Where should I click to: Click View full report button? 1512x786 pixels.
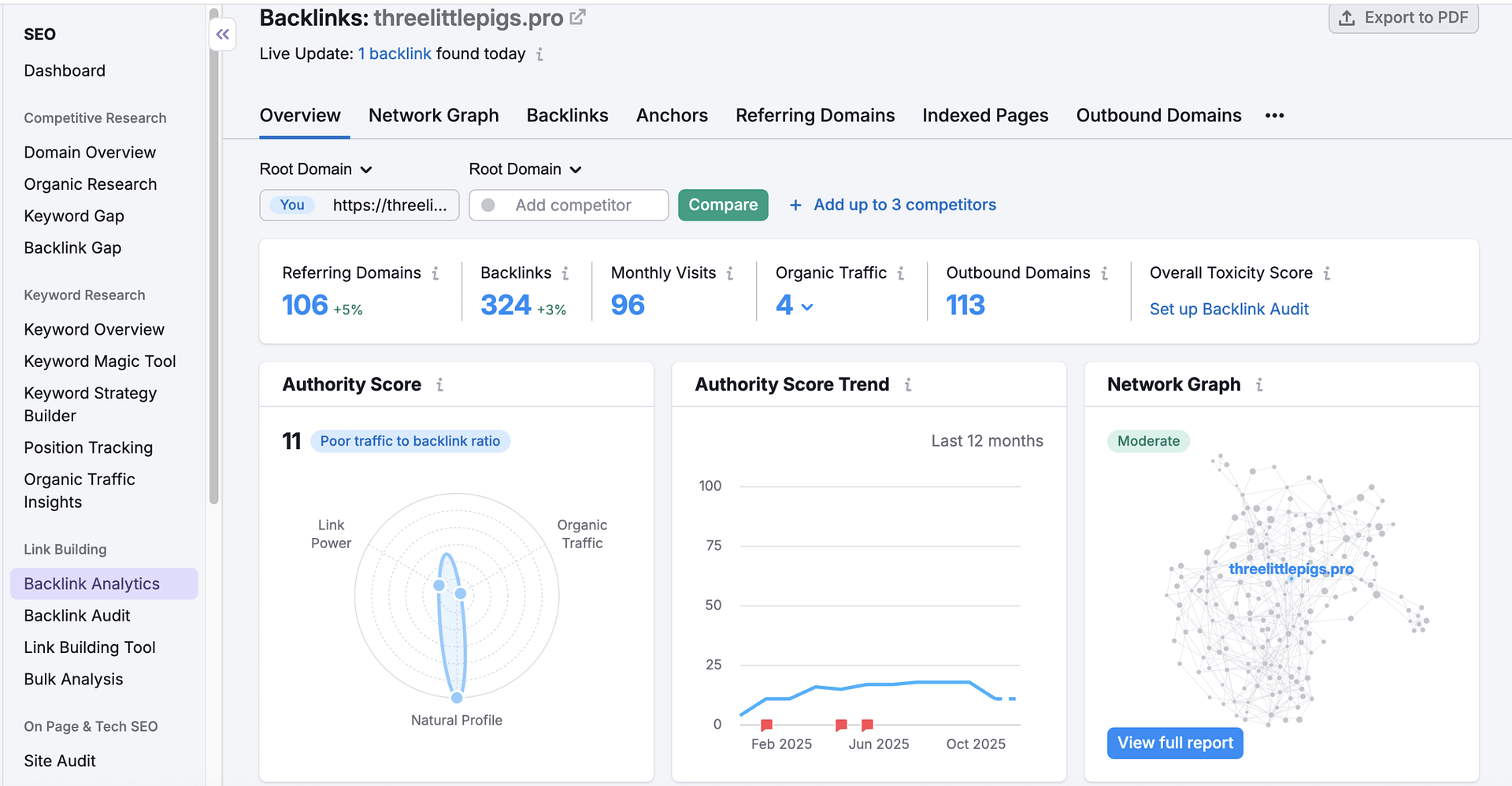[x=1175, y=743]
